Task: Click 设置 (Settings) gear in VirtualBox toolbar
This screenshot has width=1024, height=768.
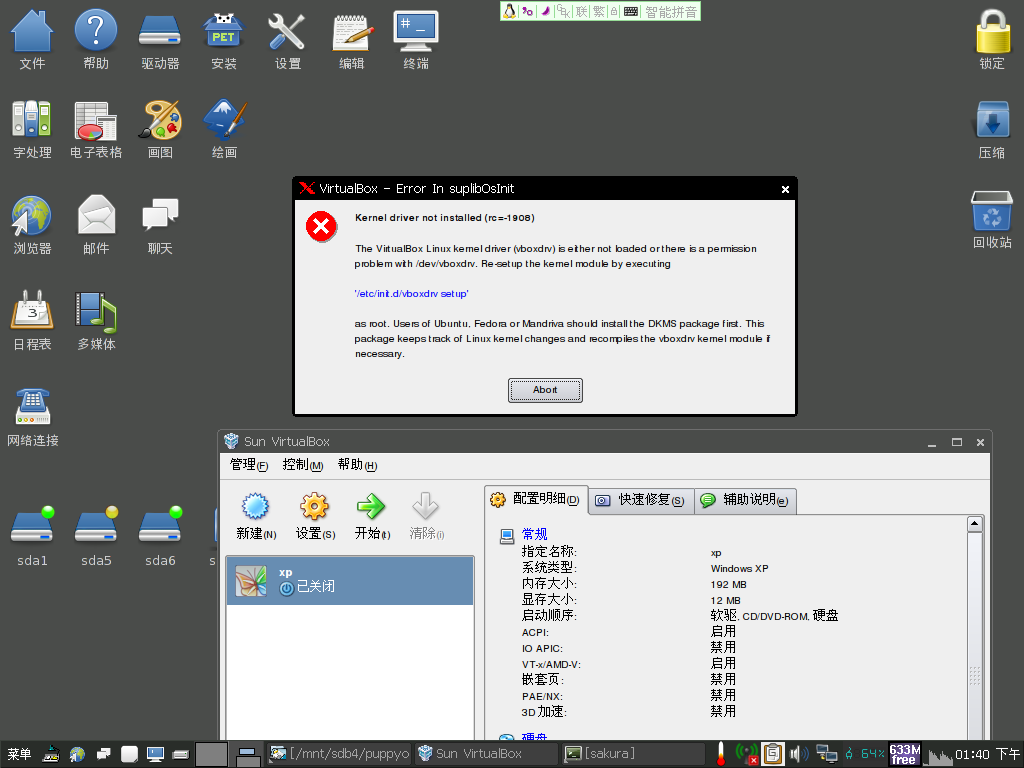Action: coord(315,517)
